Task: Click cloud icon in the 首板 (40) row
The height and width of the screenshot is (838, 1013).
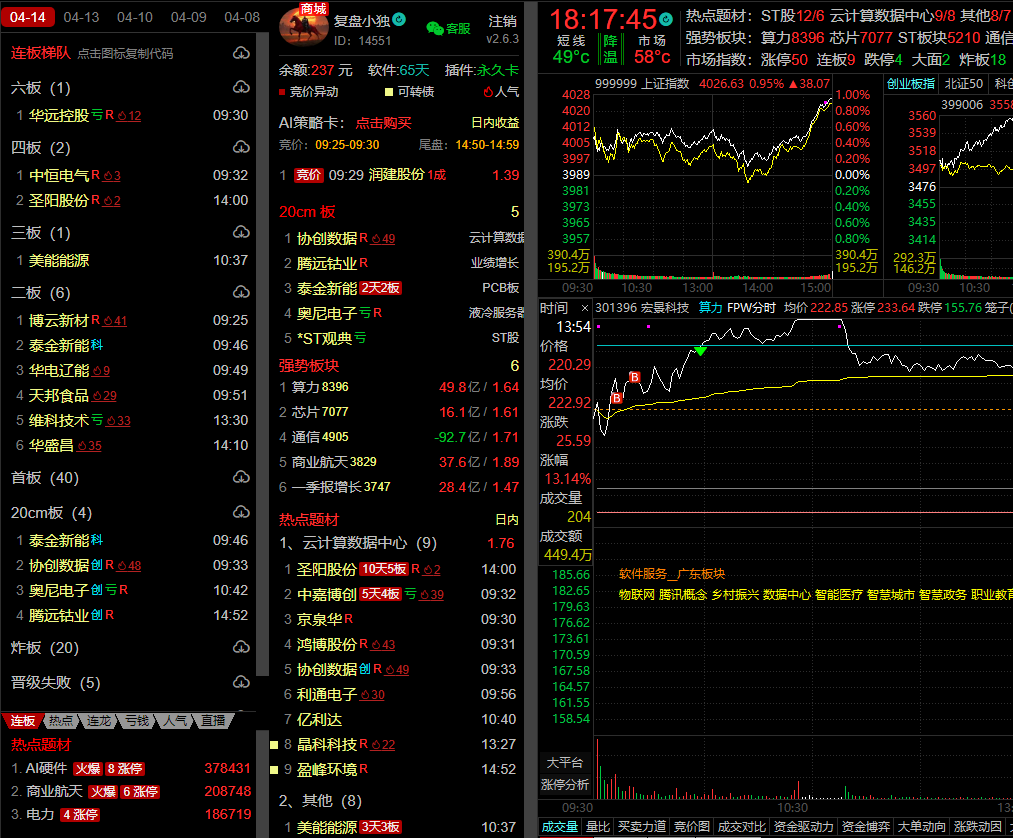Action: coord(241,478)
